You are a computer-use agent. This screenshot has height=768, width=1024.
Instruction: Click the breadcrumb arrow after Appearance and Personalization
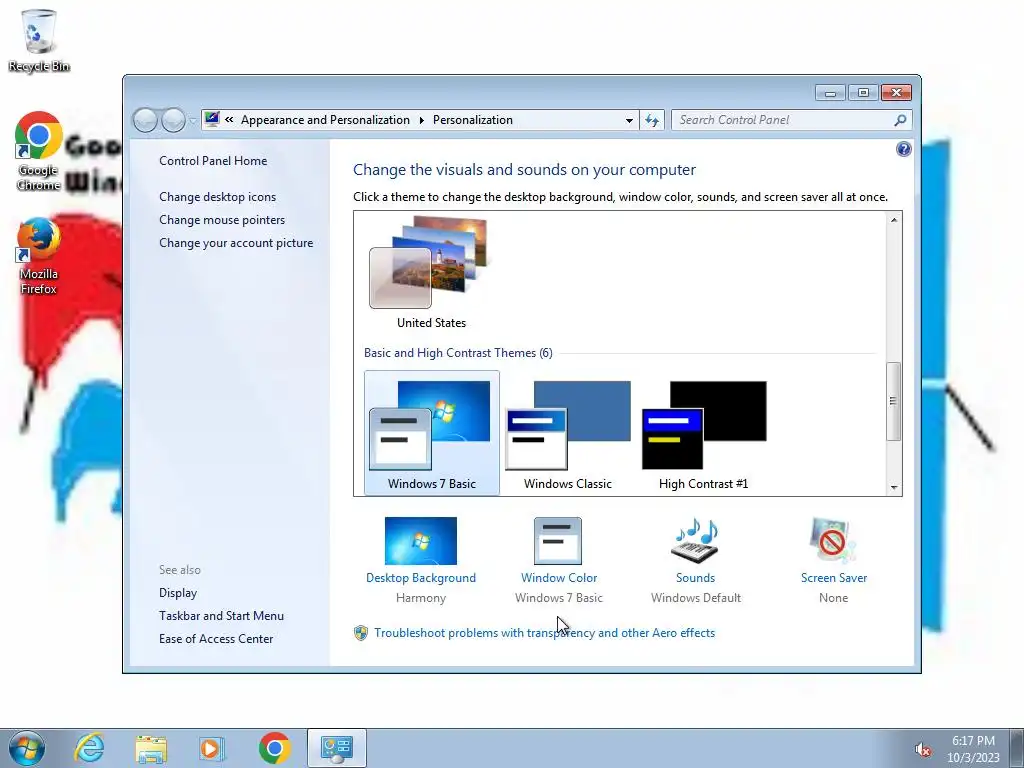click(x=421, y=120)
